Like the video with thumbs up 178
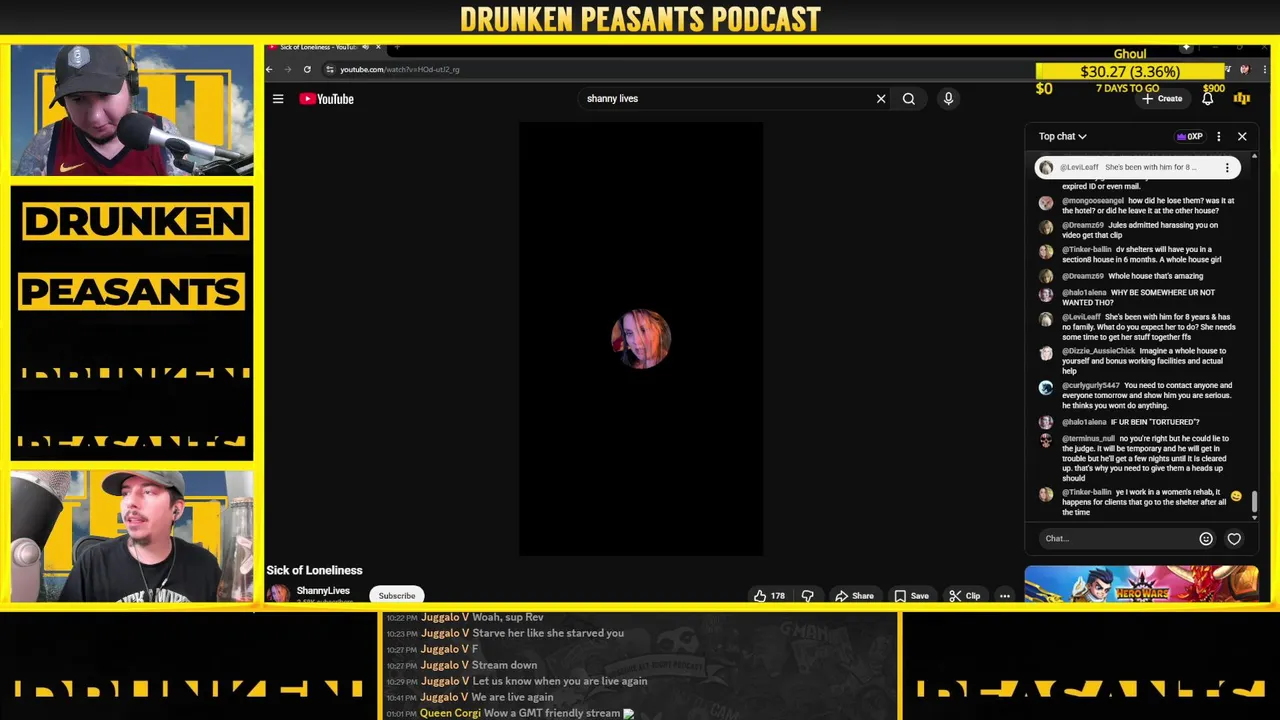This screenshot has height=720, width=1280. point(768,596)
